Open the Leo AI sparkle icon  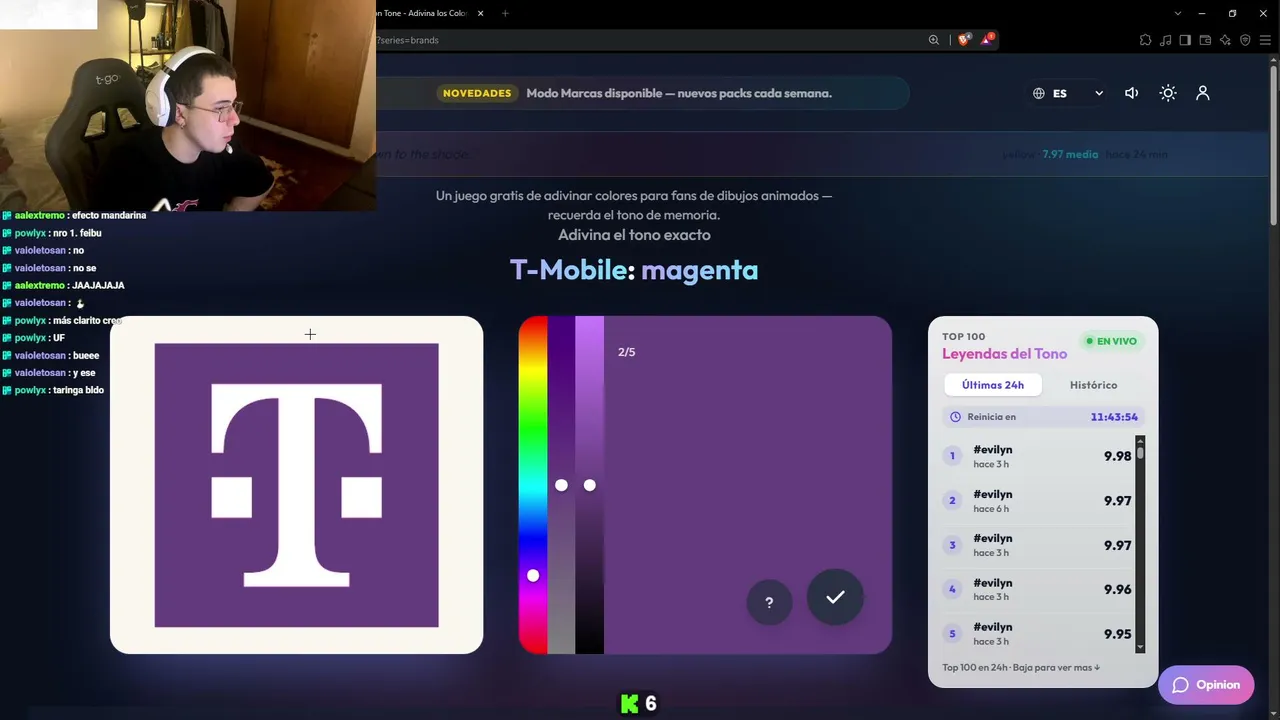[x=1225, y=40]
